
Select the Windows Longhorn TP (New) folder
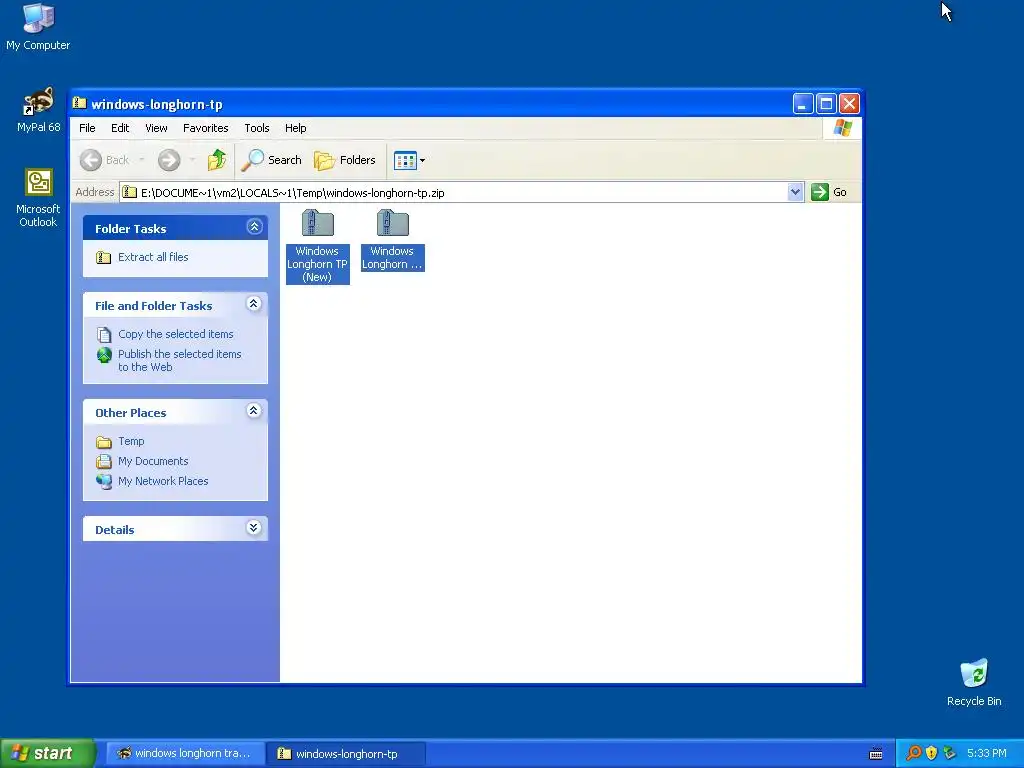317,246
